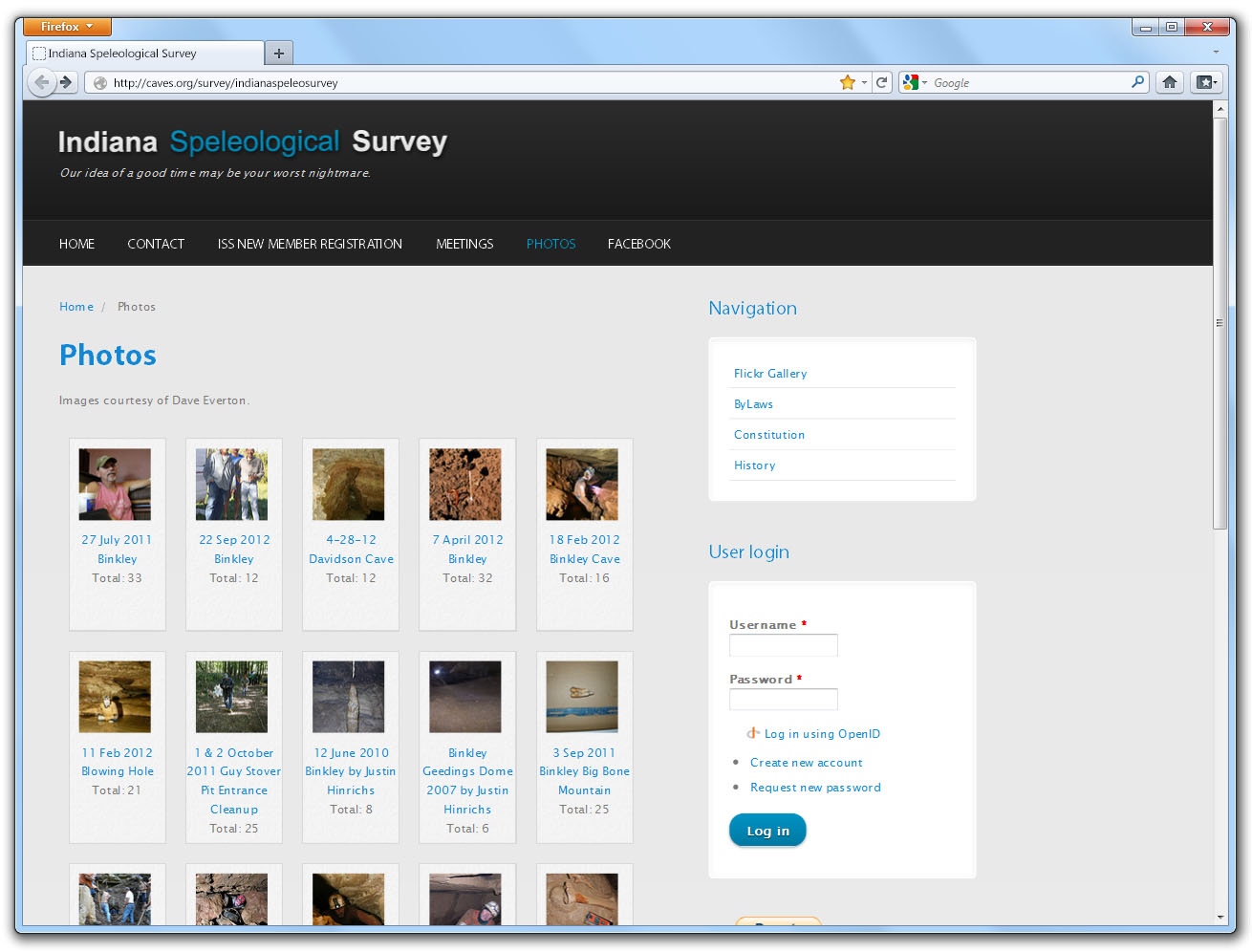Open the Flickr Gallery link
This screenshot has width=1252, height=952.
[x=770, y=374]
